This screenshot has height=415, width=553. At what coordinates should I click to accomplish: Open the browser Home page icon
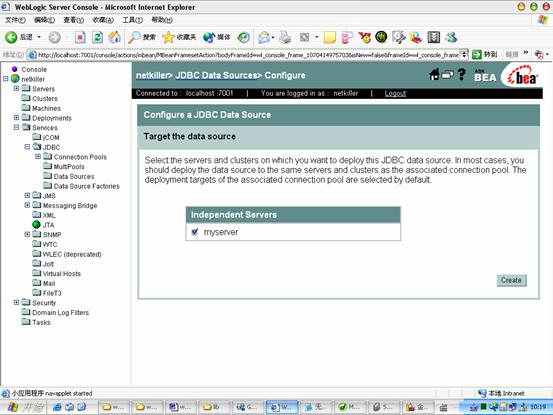(115, 37)
